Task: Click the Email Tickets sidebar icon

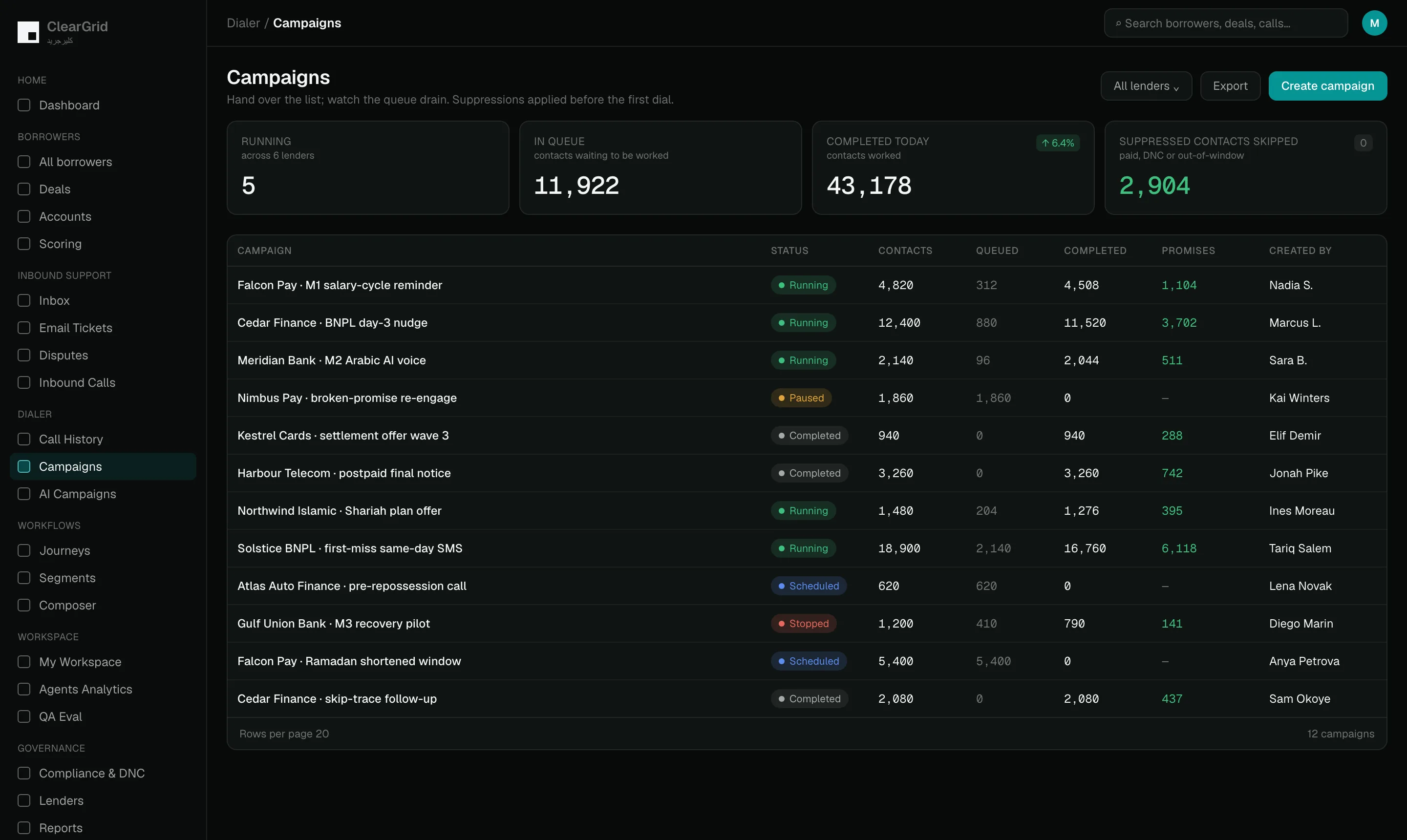Action: [x=24, y=328]
